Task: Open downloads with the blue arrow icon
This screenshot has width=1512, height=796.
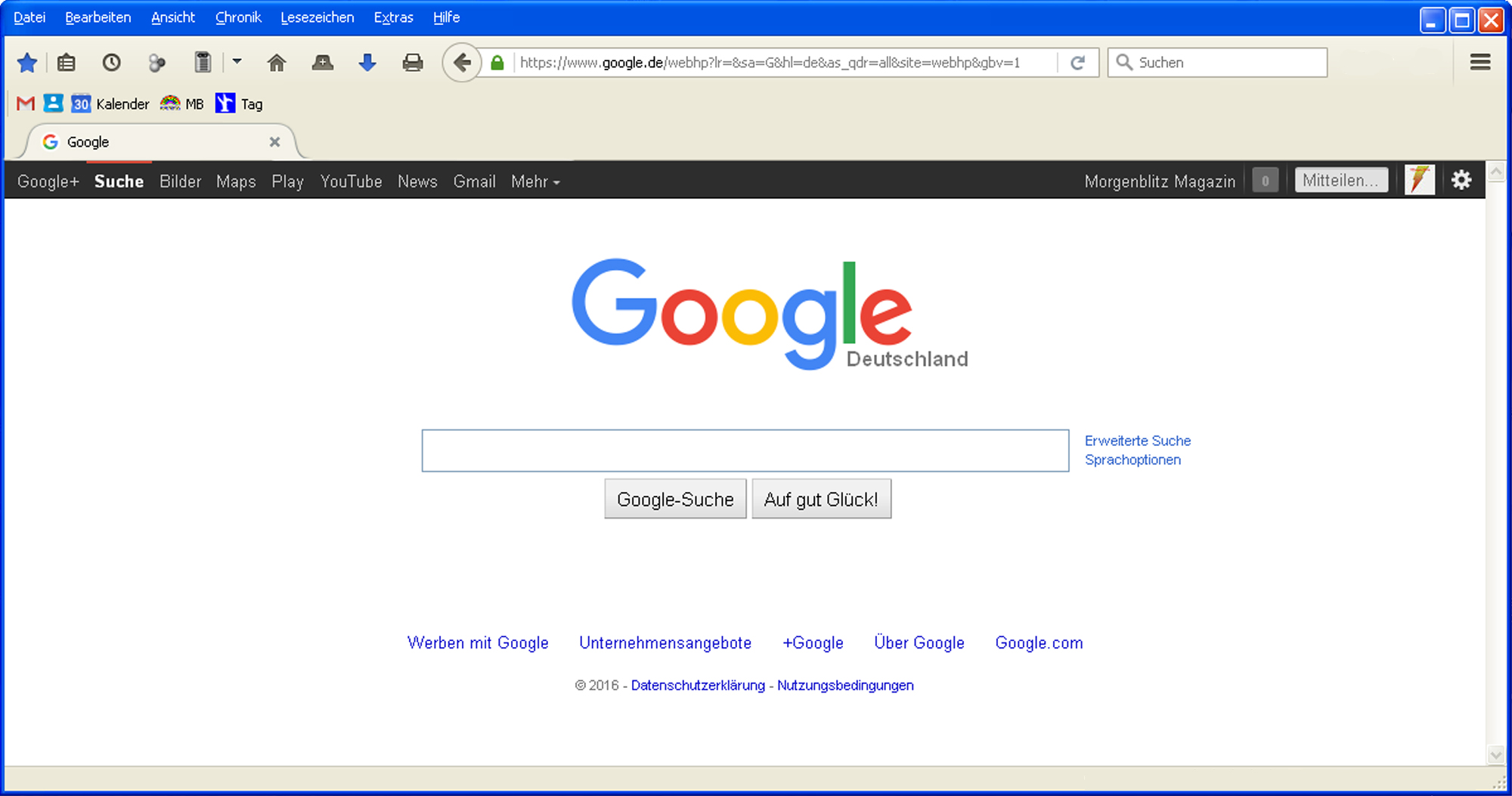Action: (367, 63)
